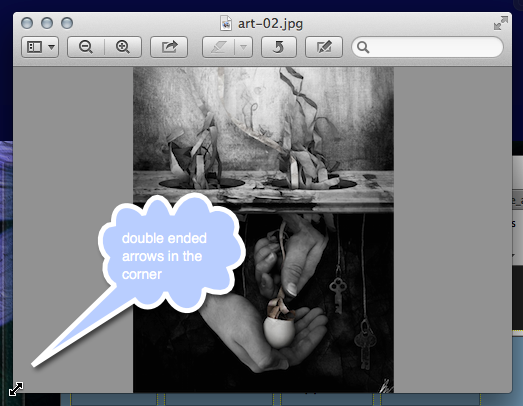Zoom the window with the third button
523x406 pixels.
pos(67,23)
